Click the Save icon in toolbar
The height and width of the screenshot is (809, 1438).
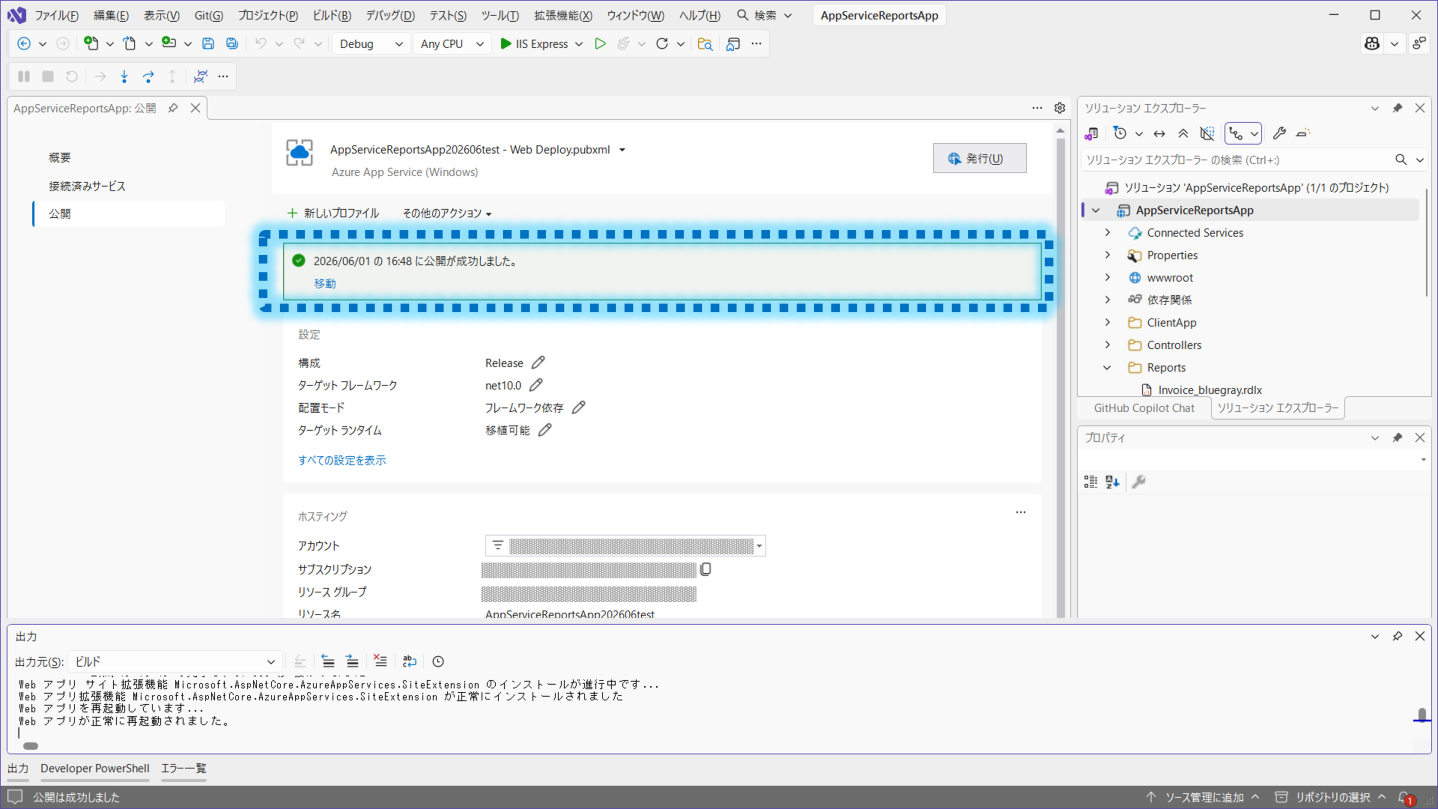point(208,44)
